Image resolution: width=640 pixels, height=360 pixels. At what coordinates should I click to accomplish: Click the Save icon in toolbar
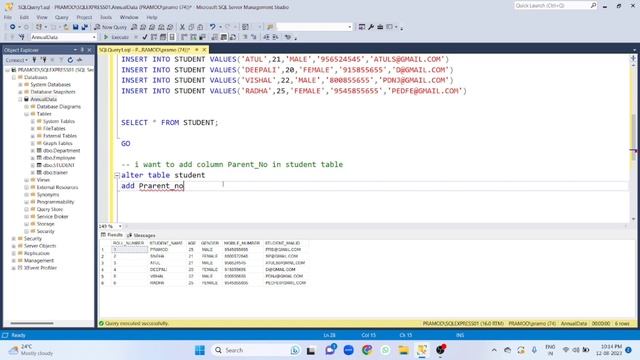click(x=76, y=27)
